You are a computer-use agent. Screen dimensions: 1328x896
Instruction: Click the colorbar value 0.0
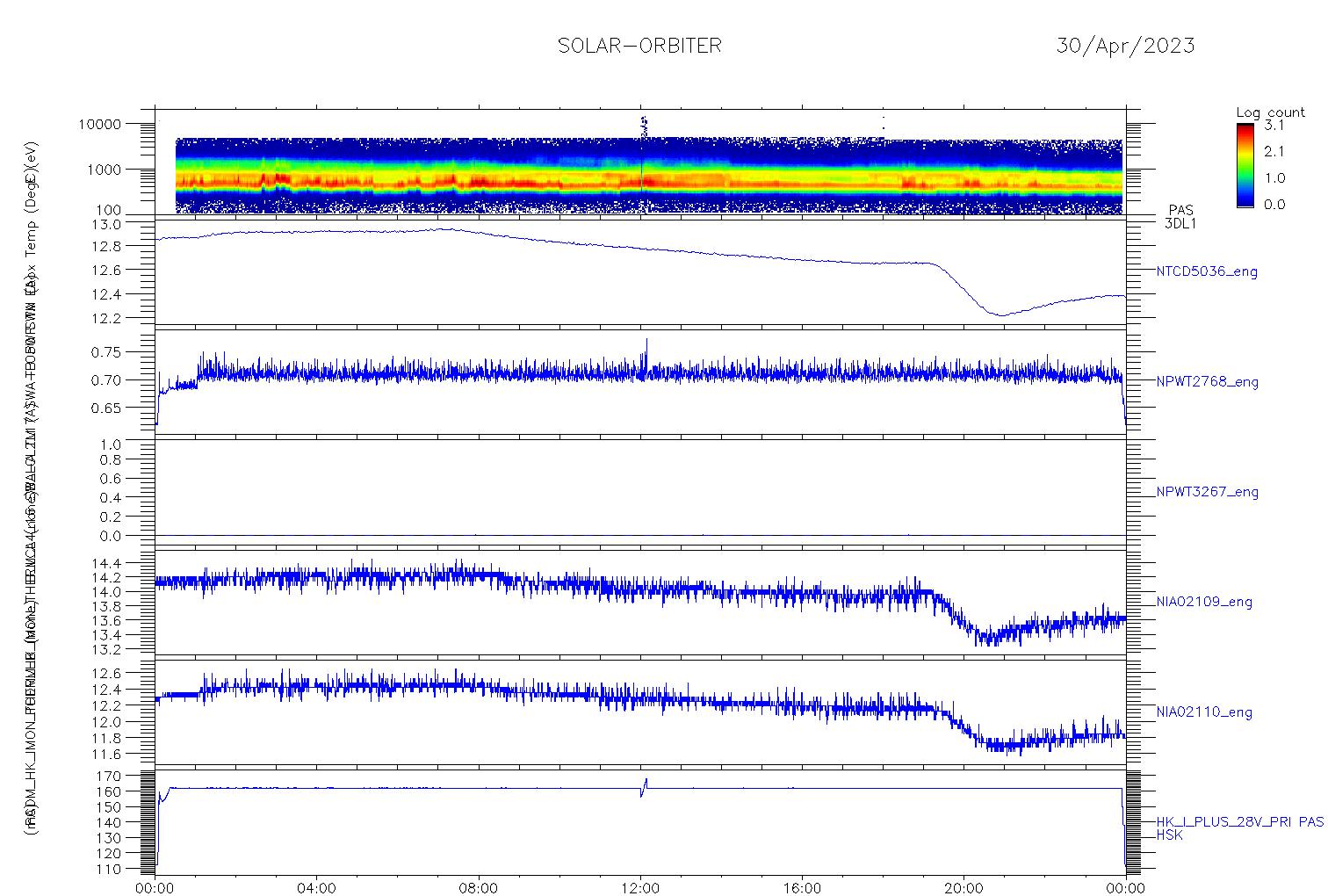coord(1274,205)
